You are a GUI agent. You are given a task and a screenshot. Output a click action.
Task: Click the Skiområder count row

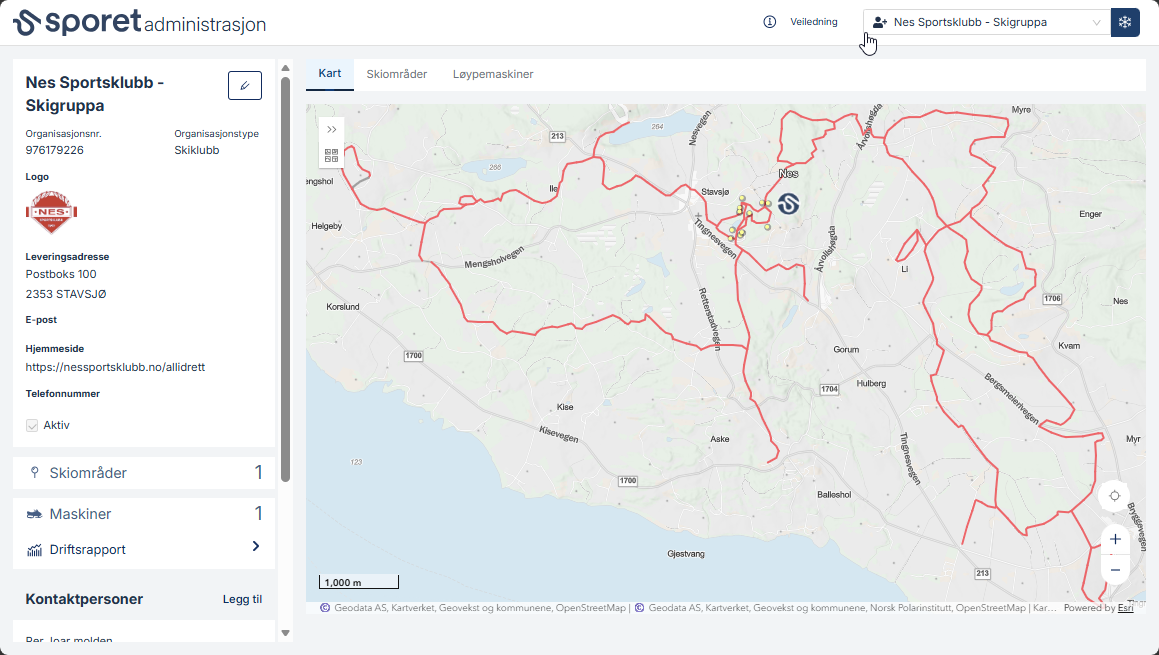coord(144,473)
